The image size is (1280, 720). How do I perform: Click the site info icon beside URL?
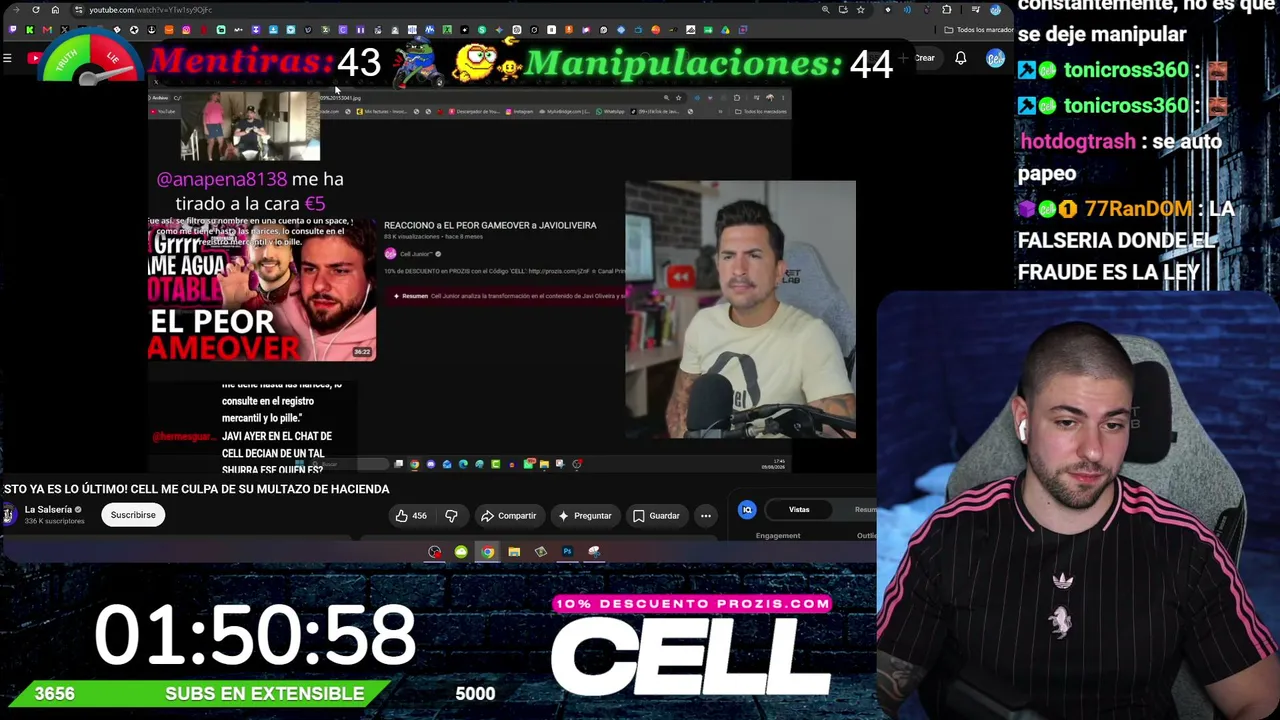tap(78, 10)
